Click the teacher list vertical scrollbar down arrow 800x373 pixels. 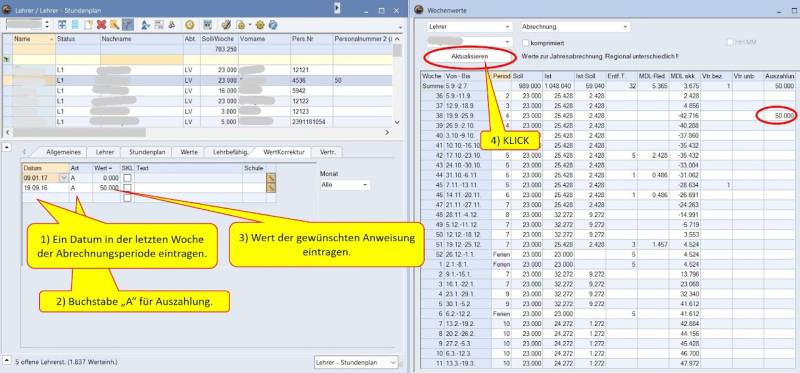[x=398, y=122]
